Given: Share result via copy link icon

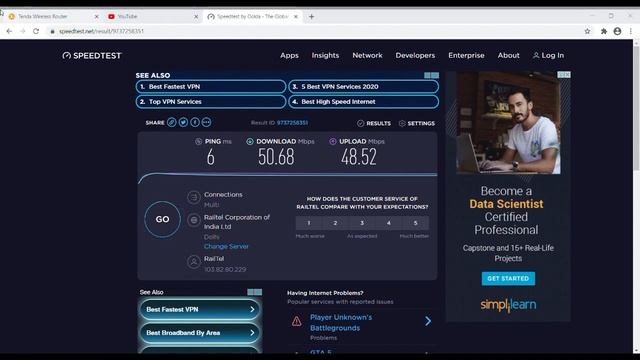Looking at the screenshot, I should point(172,122).
